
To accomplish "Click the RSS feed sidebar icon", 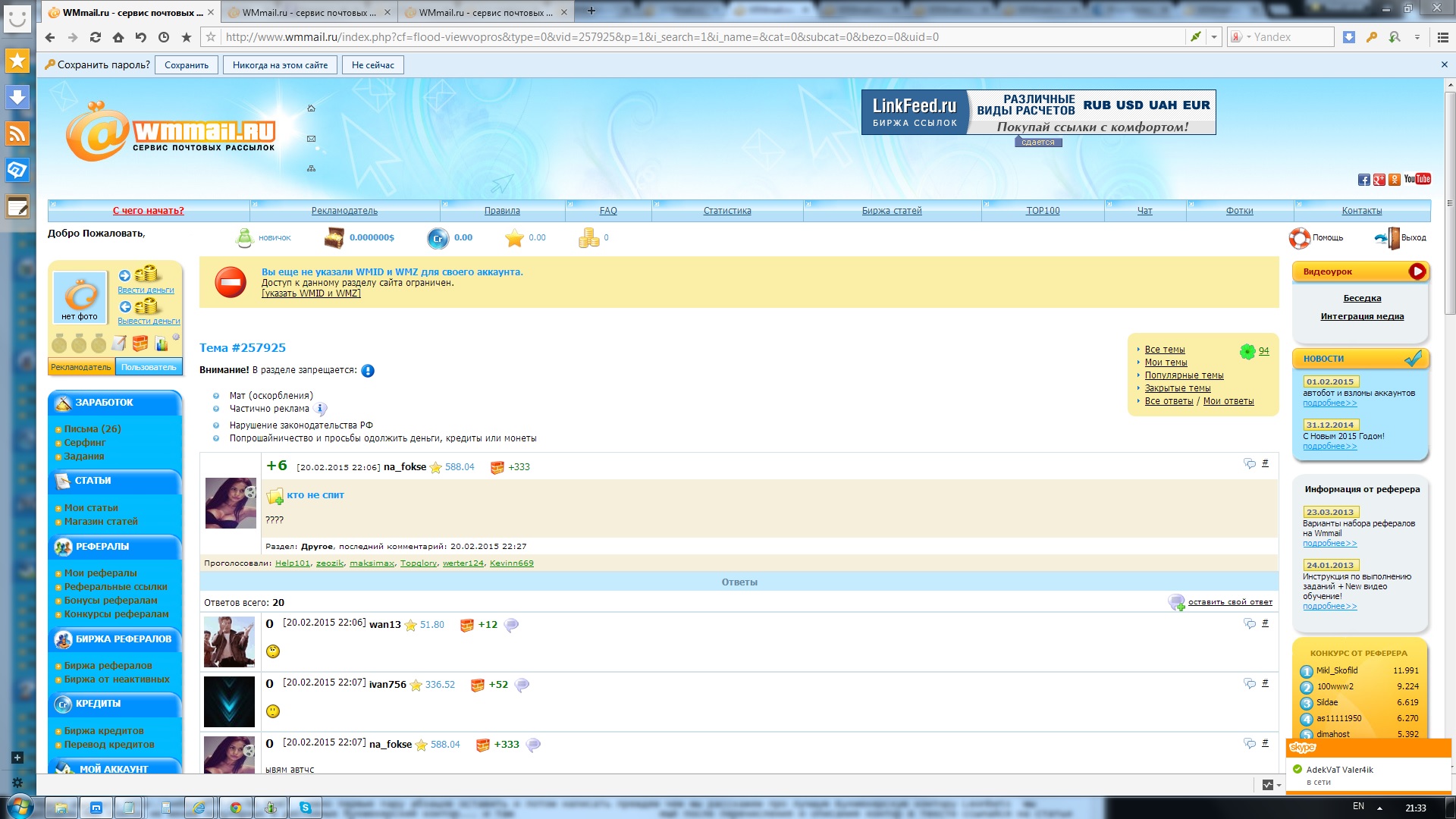I will [x=17, y=133].
